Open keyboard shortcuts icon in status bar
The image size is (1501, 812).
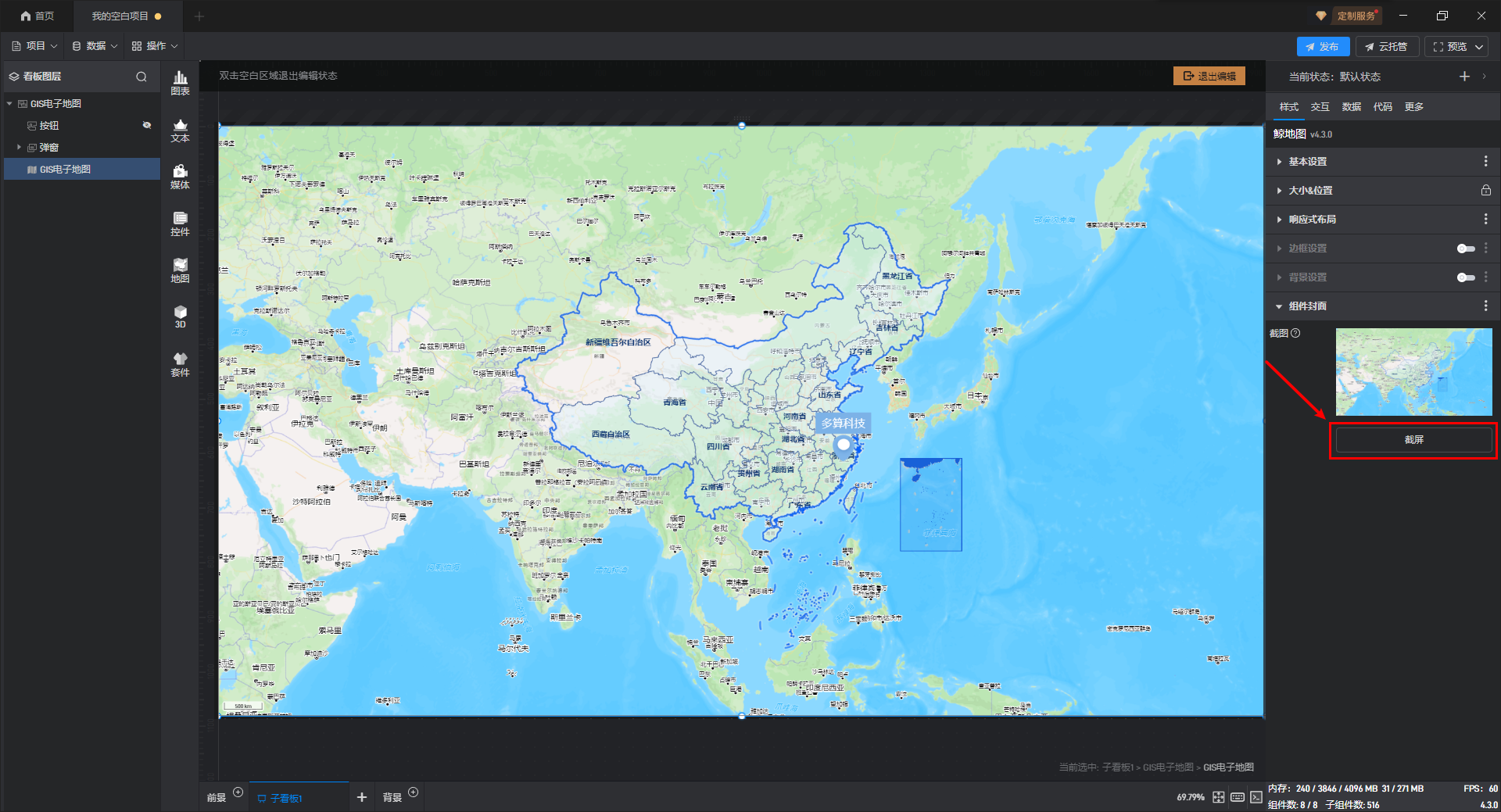[x=1238, y=797]
